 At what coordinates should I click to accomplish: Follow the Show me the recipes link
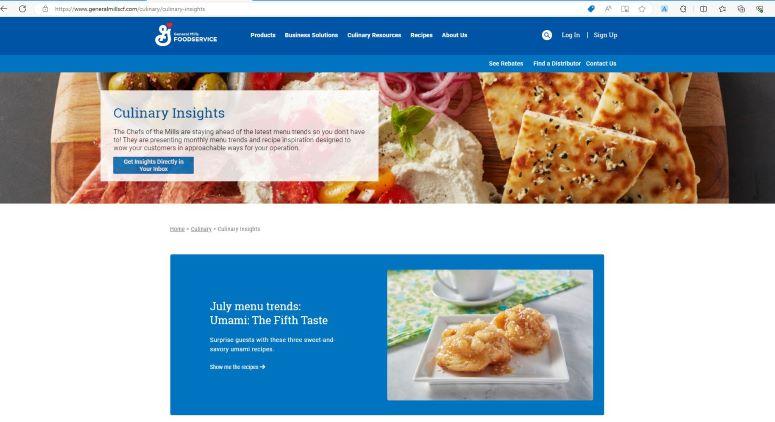pos(237,367)
